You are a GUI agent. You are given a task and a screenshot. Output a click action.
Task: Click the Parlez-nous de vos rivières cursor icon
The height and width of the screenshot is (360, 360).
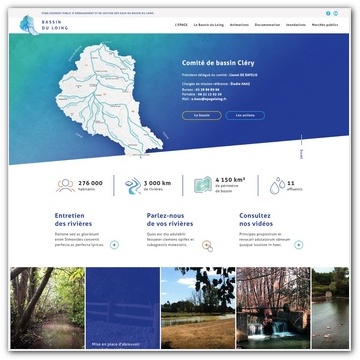(x=207, y=246)
